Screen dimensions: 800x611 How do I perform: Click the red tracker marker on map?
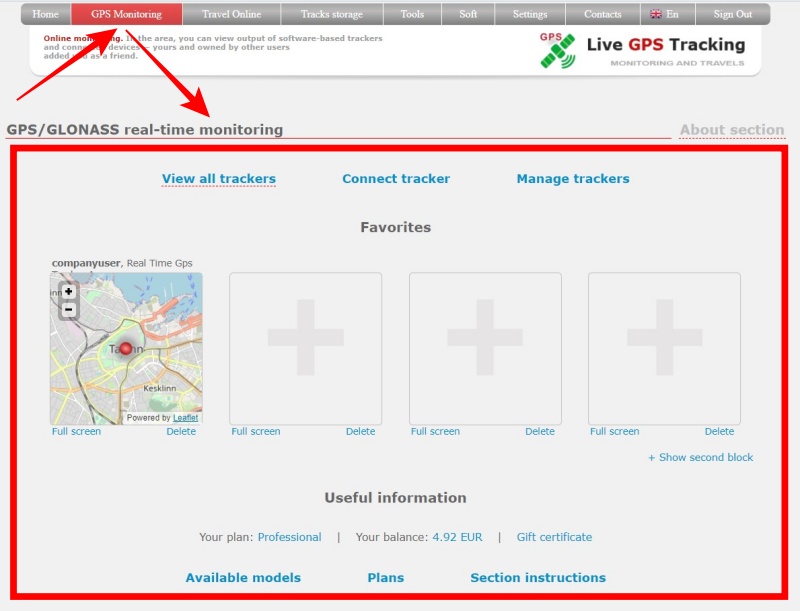[x=126, y=349]
